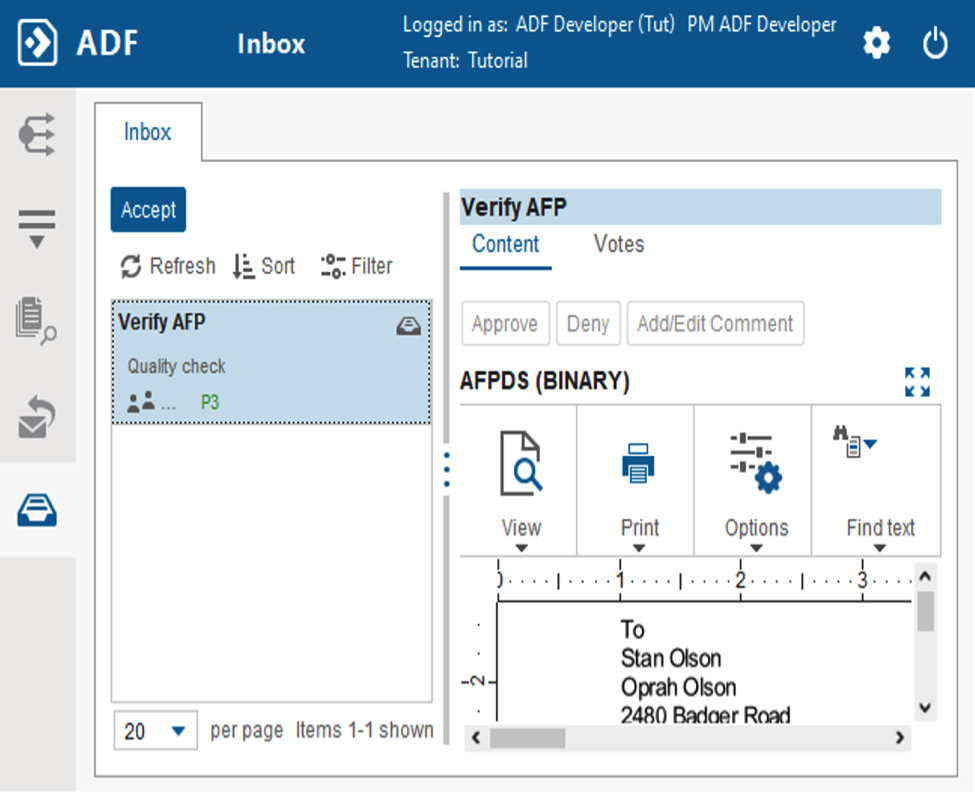Viewport: 975px width, 797px height.
Task: Click the Oprah Olson line in document
Action: 678,688
